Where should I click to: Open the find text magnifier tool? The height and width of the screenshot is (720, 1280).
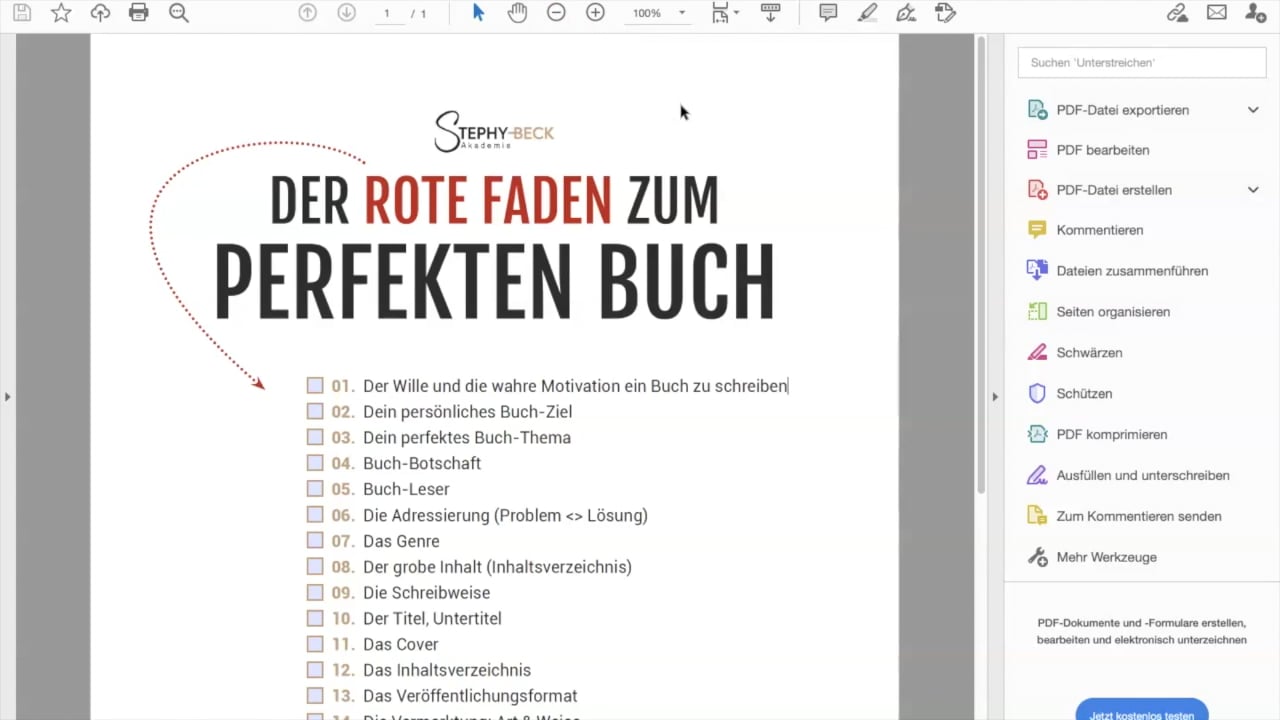[x=179, y=13]
